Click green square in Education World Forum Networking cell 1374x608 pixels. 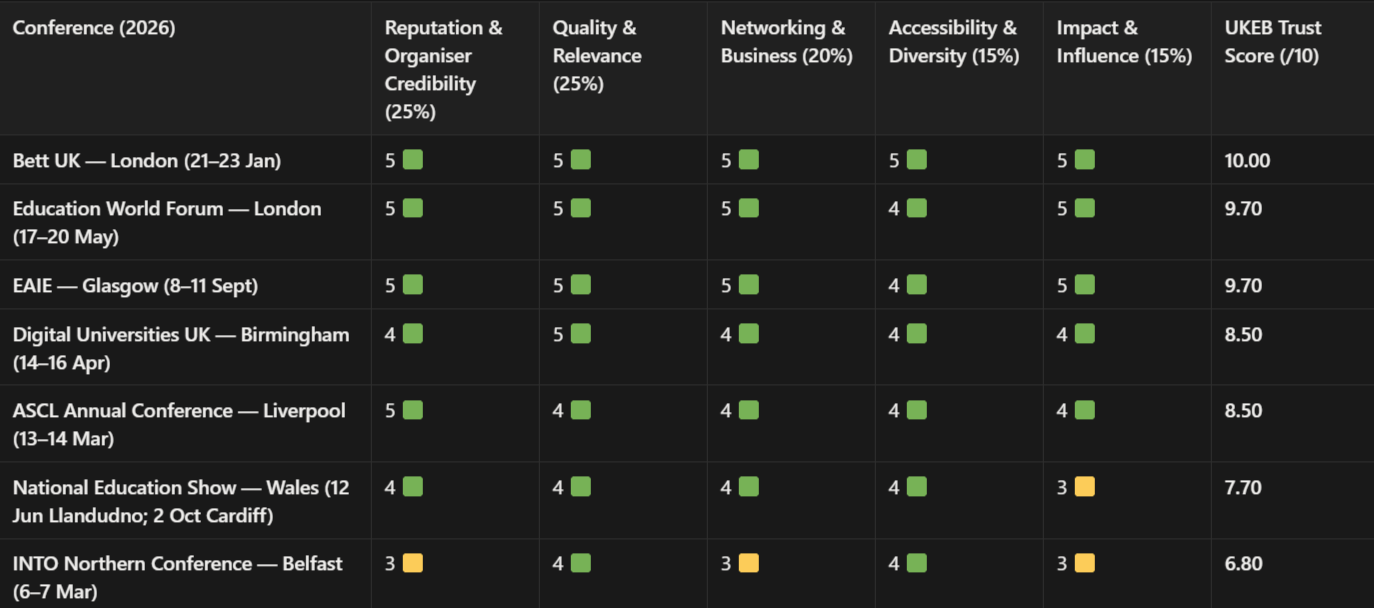[748, 208]
